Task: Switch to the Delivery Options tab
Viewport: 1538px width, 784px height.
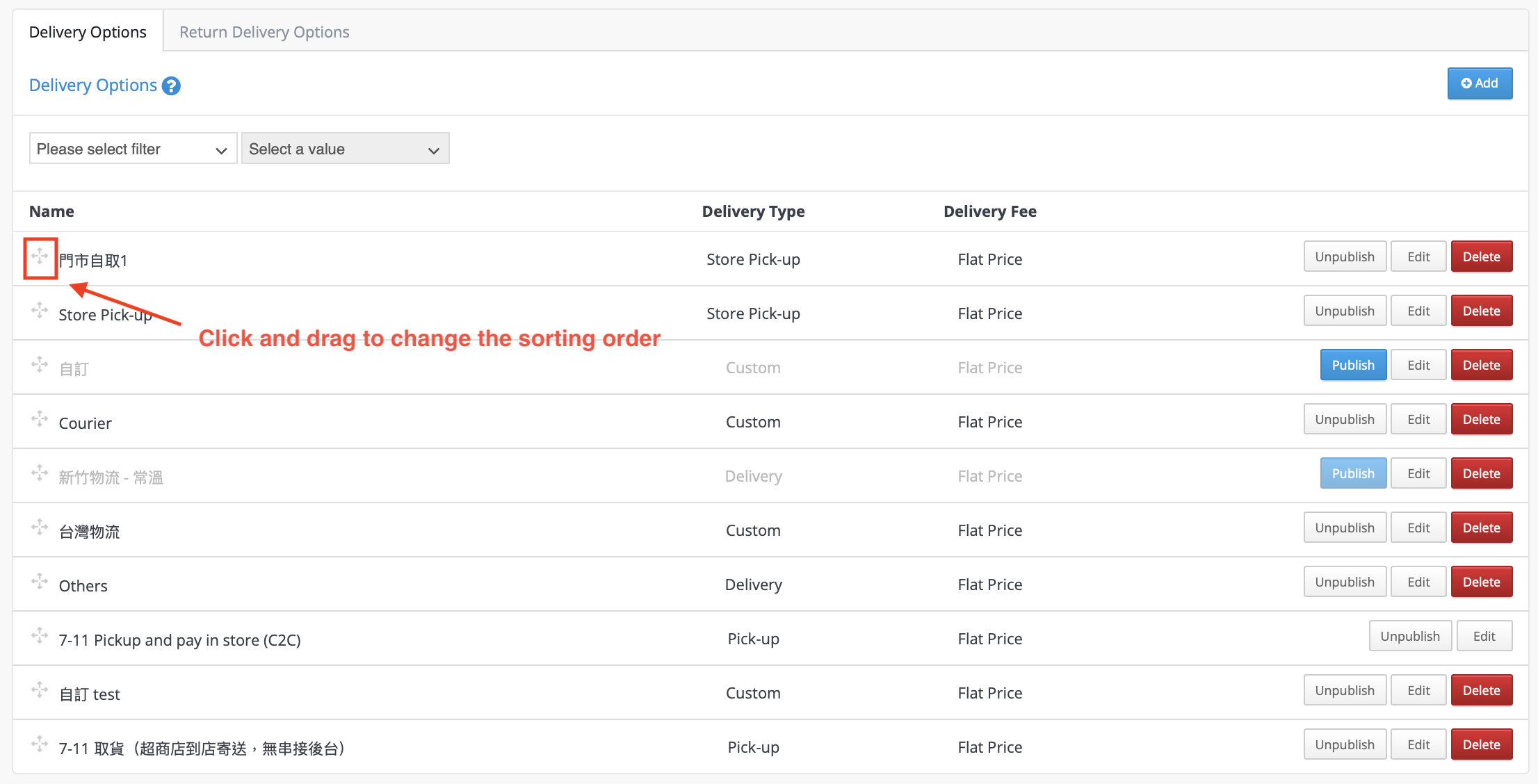Action: [x=88, y=32]
